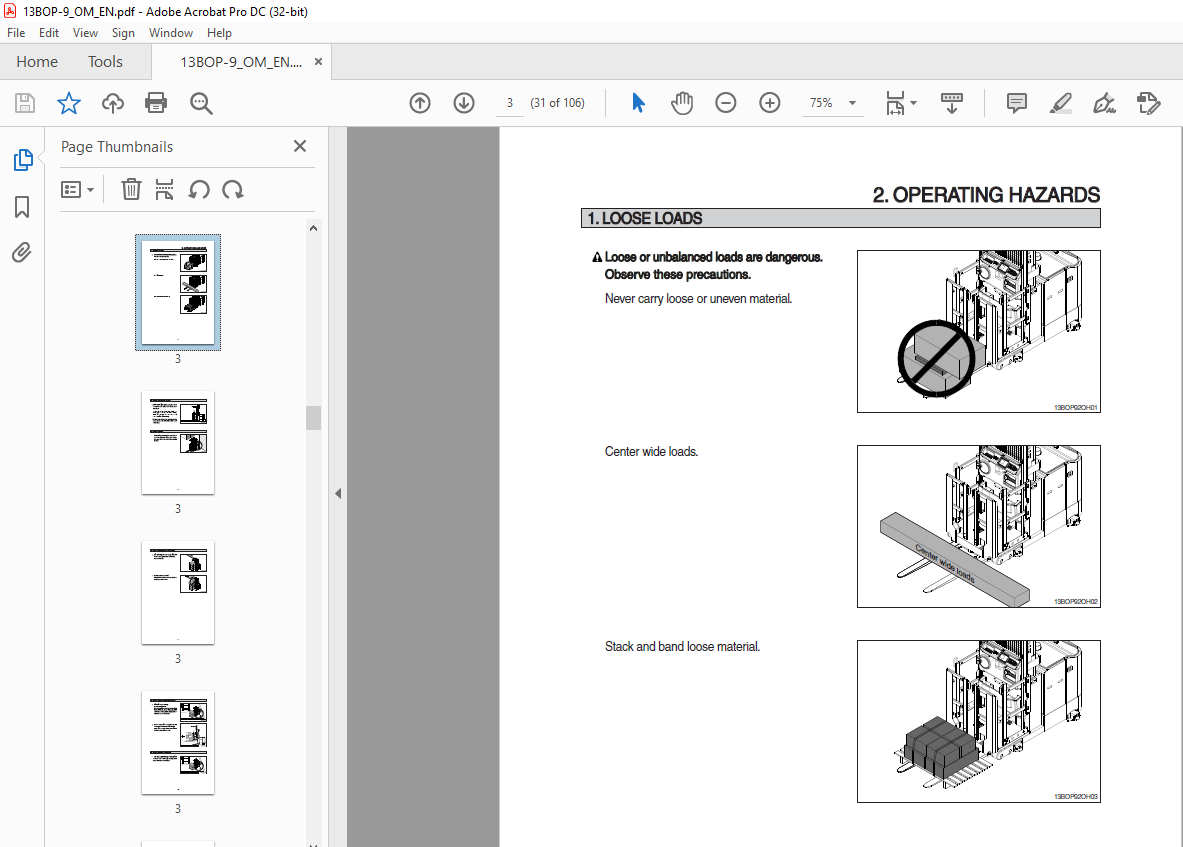Go to previous page arrow

[x=420, y=103]
